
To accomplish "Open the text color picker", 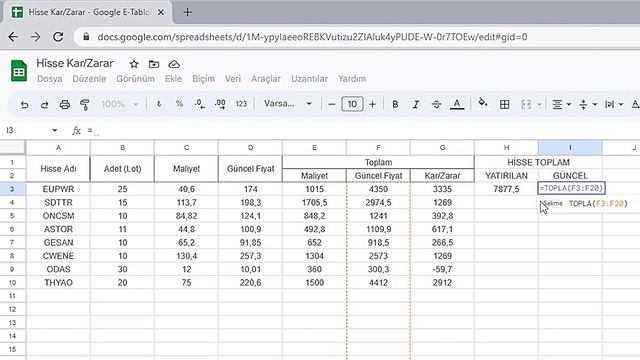I will (x=457, y=104).
